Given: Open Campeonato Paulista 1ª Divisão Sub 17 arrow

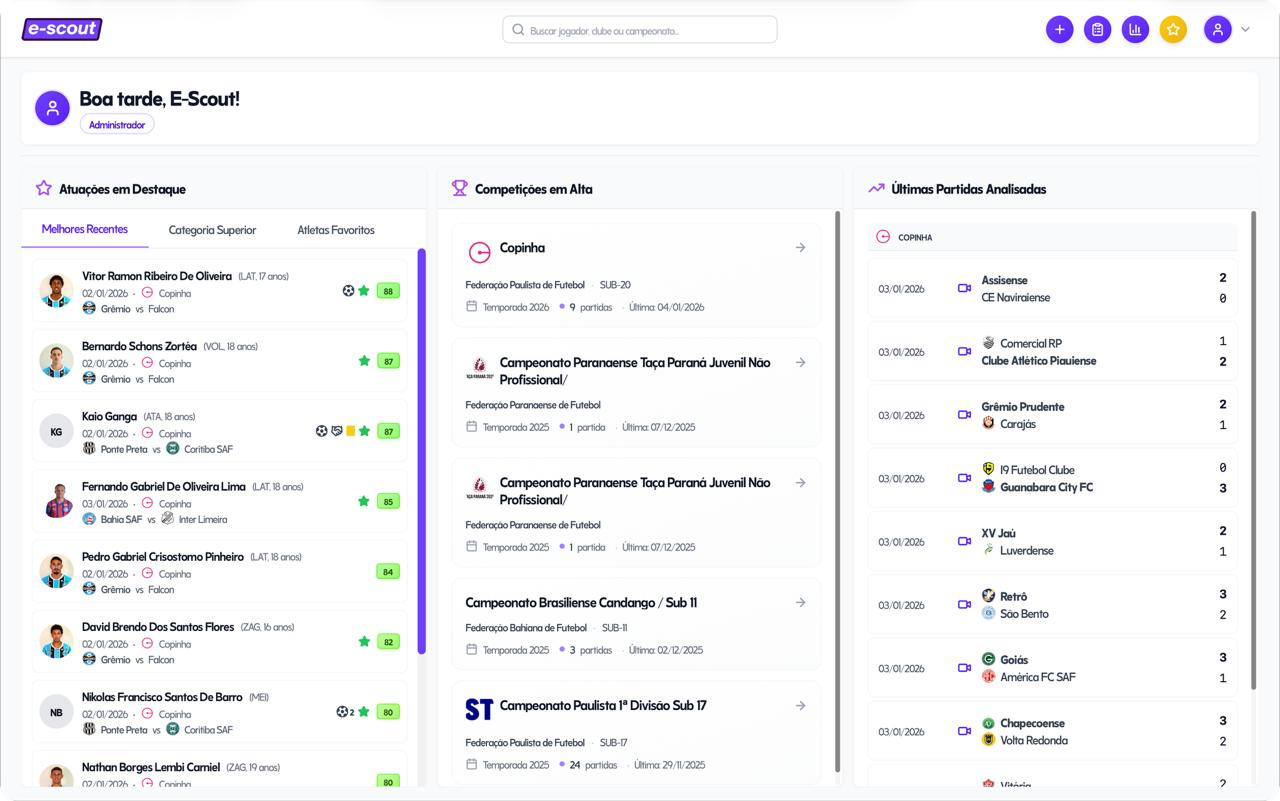Looking at the screenshot, I should (800, 706).
